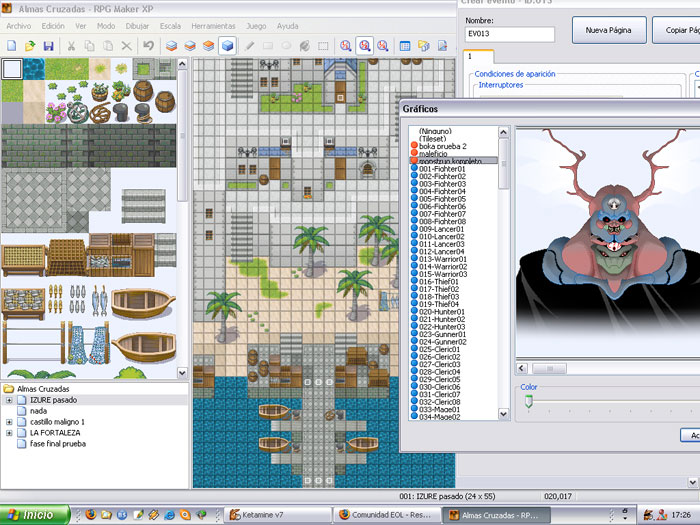700x525 pixels.
Task: Open the Ver menu
Action: 81,26
